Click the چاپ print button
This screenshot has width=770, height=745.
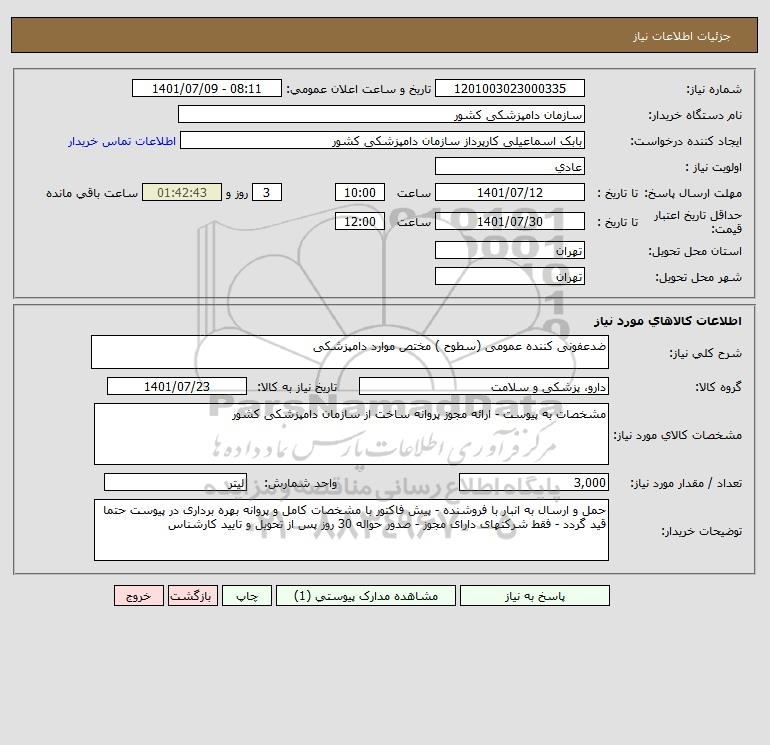point(247,596)
